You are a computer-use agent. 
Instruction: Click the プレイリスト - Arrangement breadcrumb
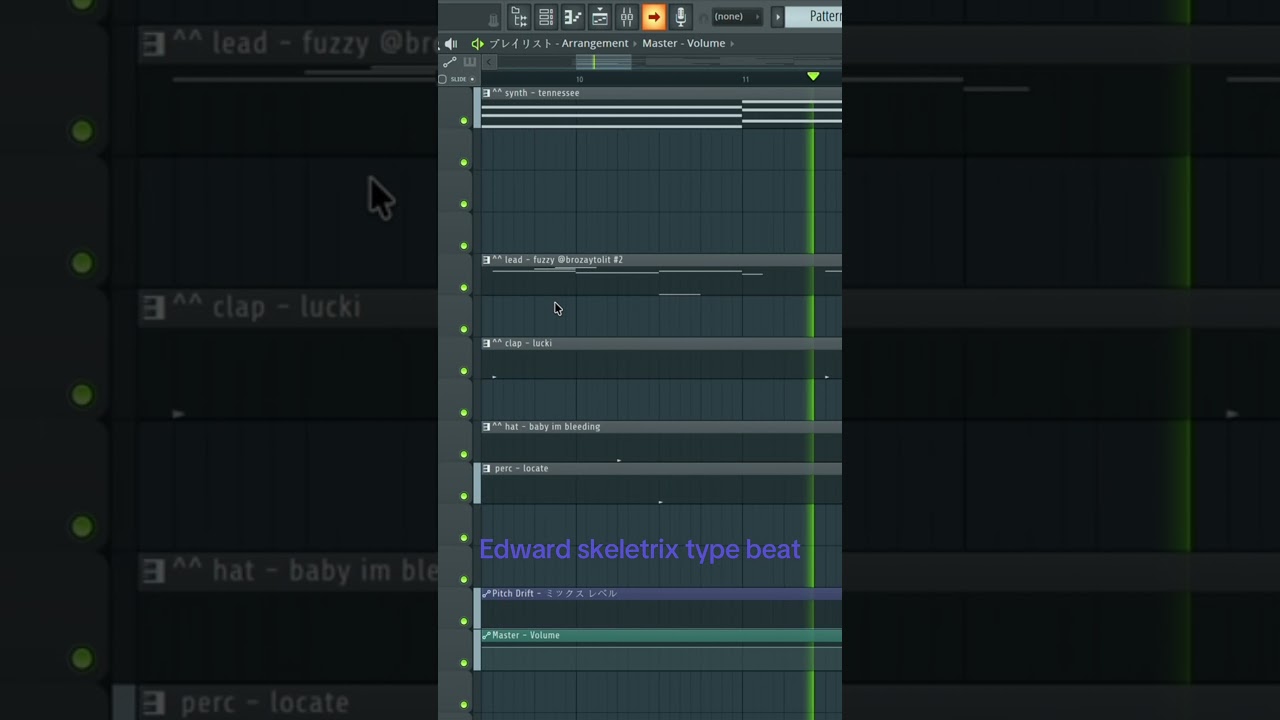coord(559,44)
